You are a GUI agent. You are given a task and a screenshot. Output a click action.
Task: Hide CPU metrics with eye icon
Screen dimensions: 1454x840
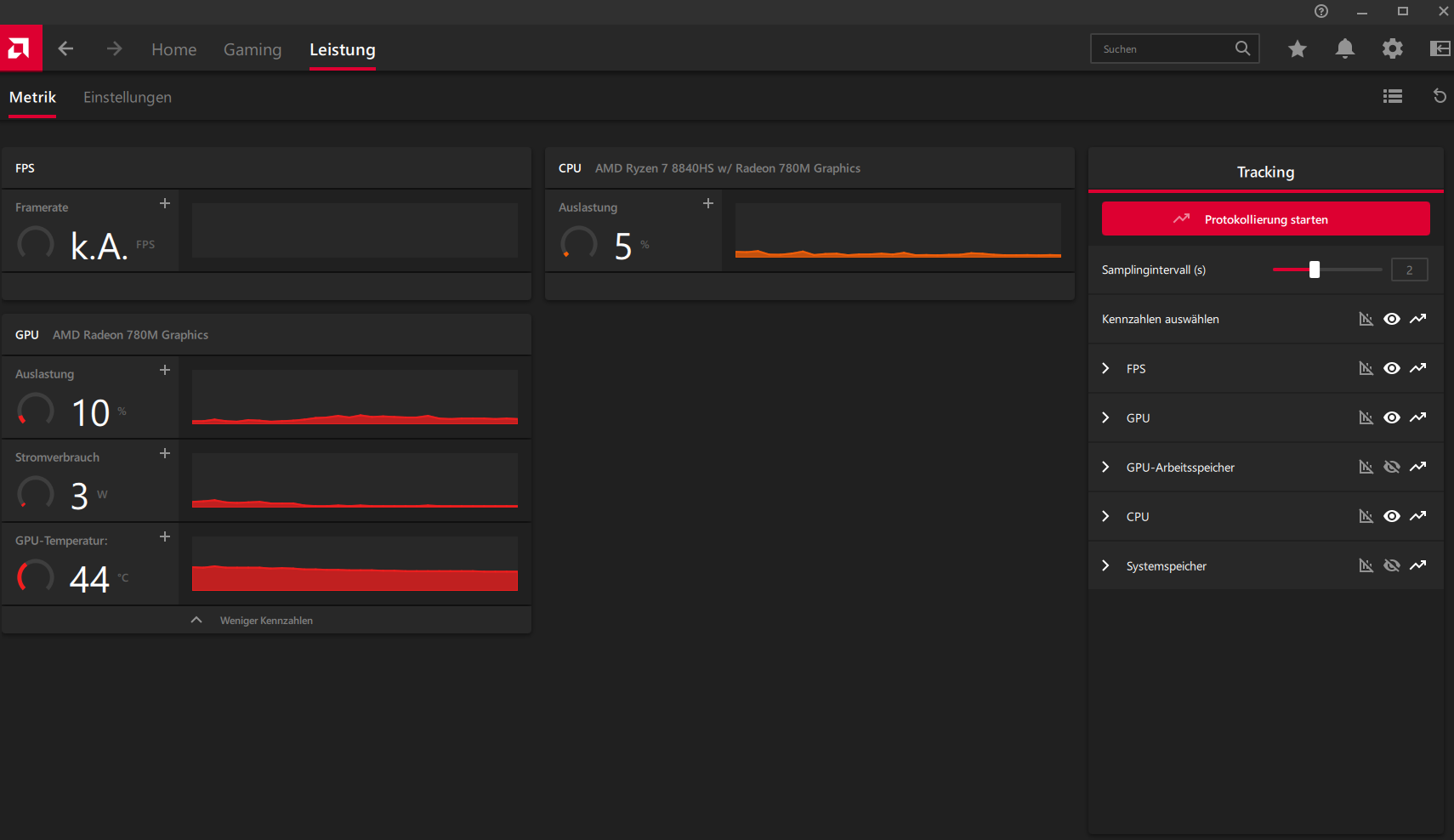1392,516
